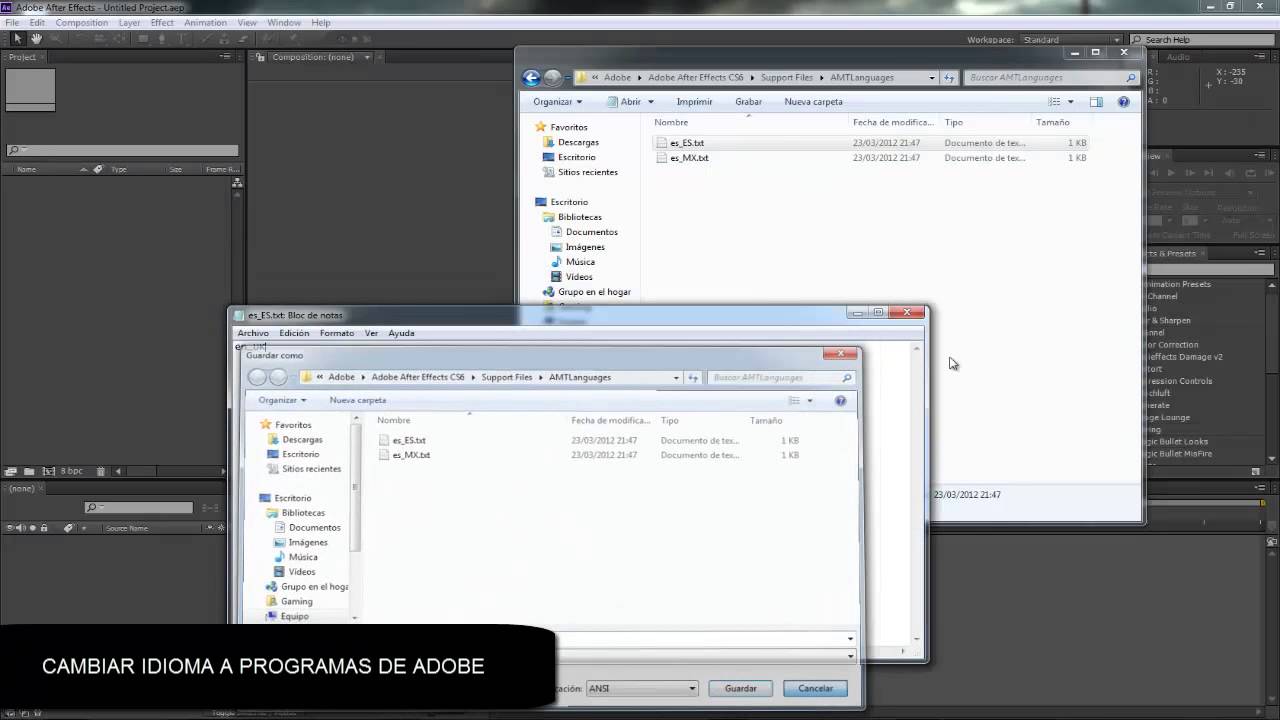Screen dimensions: 1280x720
Task: Open the Composition menu in After Effects
Action: coord(82,22)
